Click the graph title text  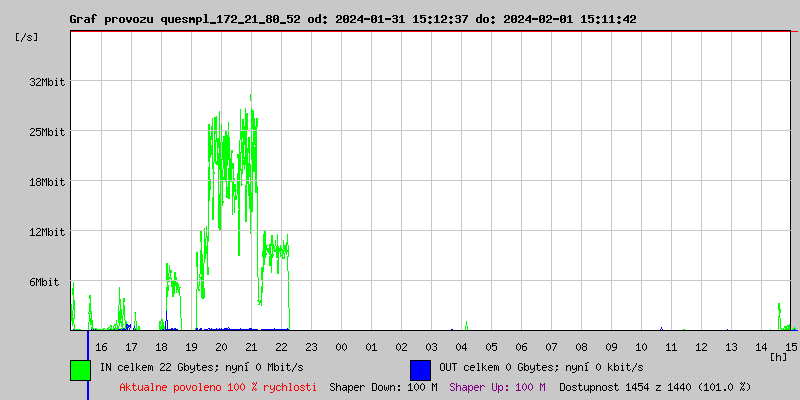tap(353, 19)
